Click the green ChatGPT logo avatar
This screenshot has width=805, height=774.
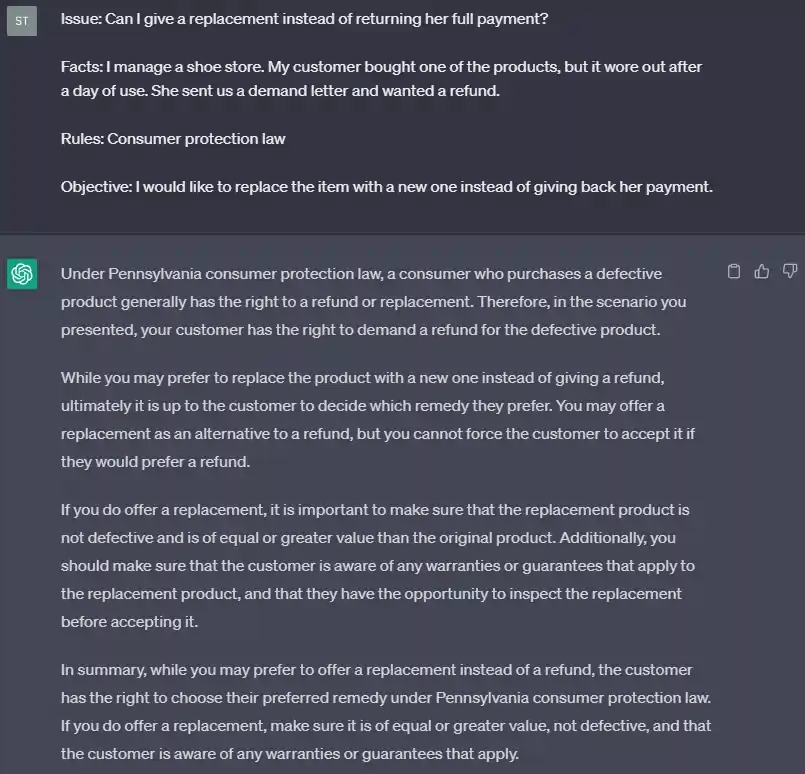pos(22,274)
